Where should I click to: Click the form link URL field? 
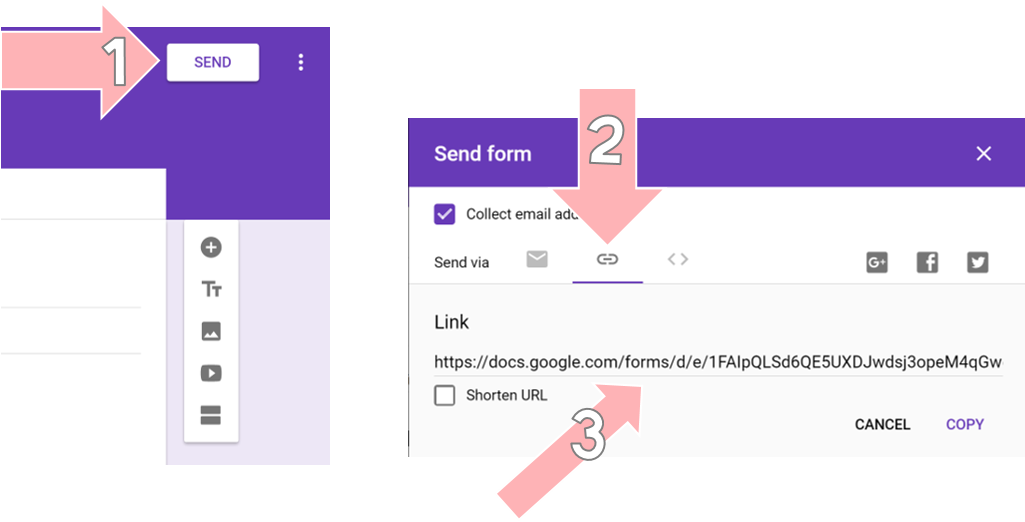(x=718, y=362)
